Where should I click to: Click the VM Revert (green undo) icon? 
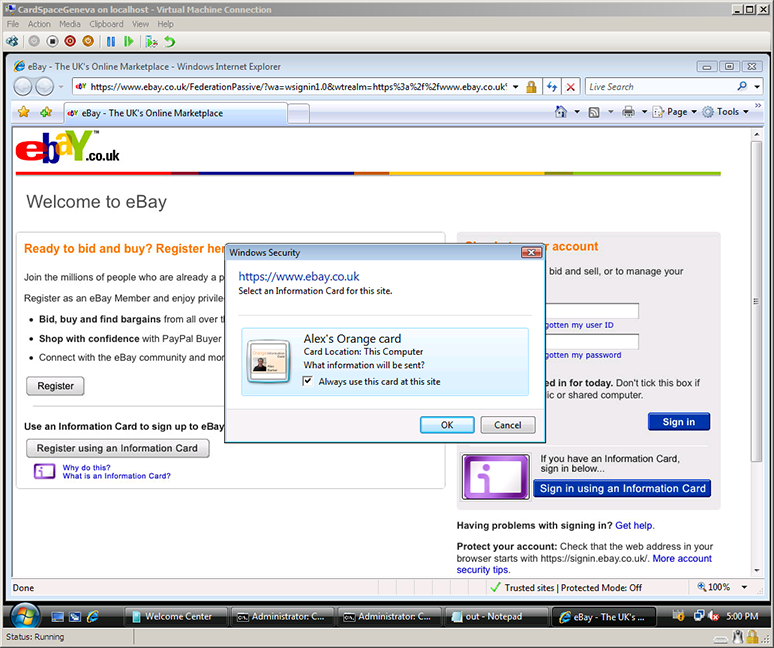(x=170, y=41)
